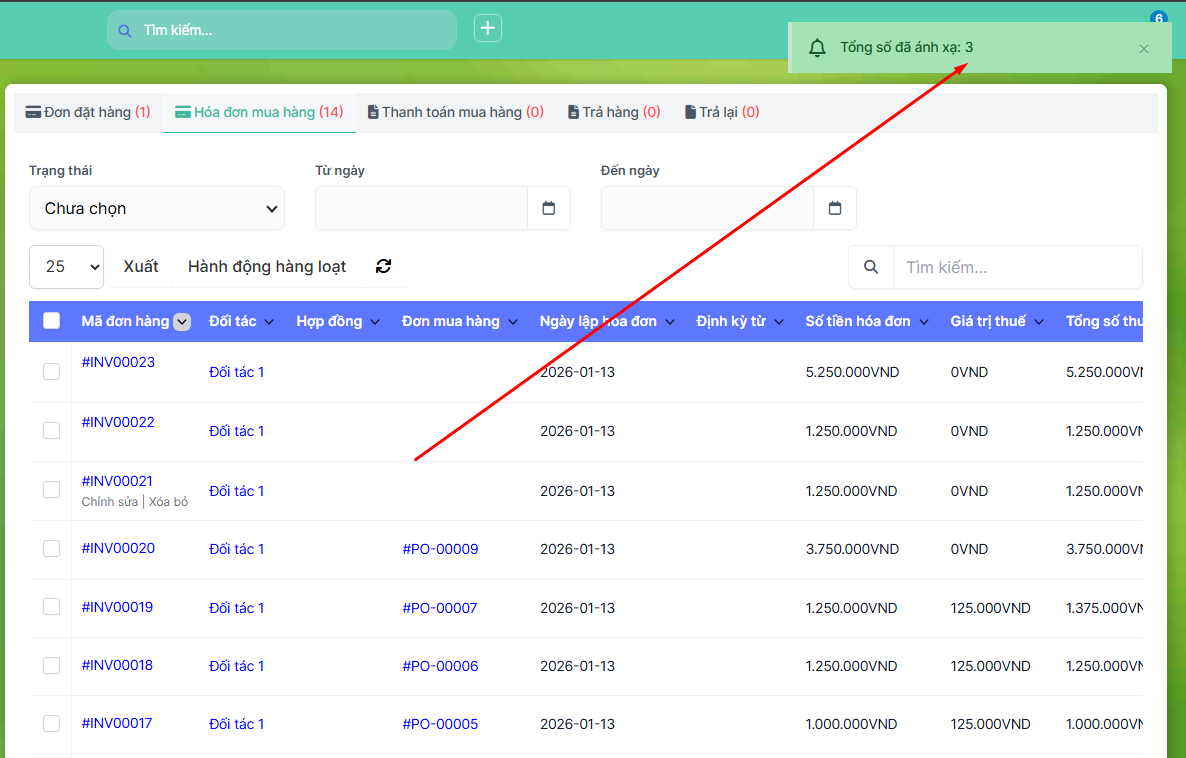Toggle the select-all checkbox in table header
The image size is (1186, 758).
pyautogui.click(x=51, y=321)
